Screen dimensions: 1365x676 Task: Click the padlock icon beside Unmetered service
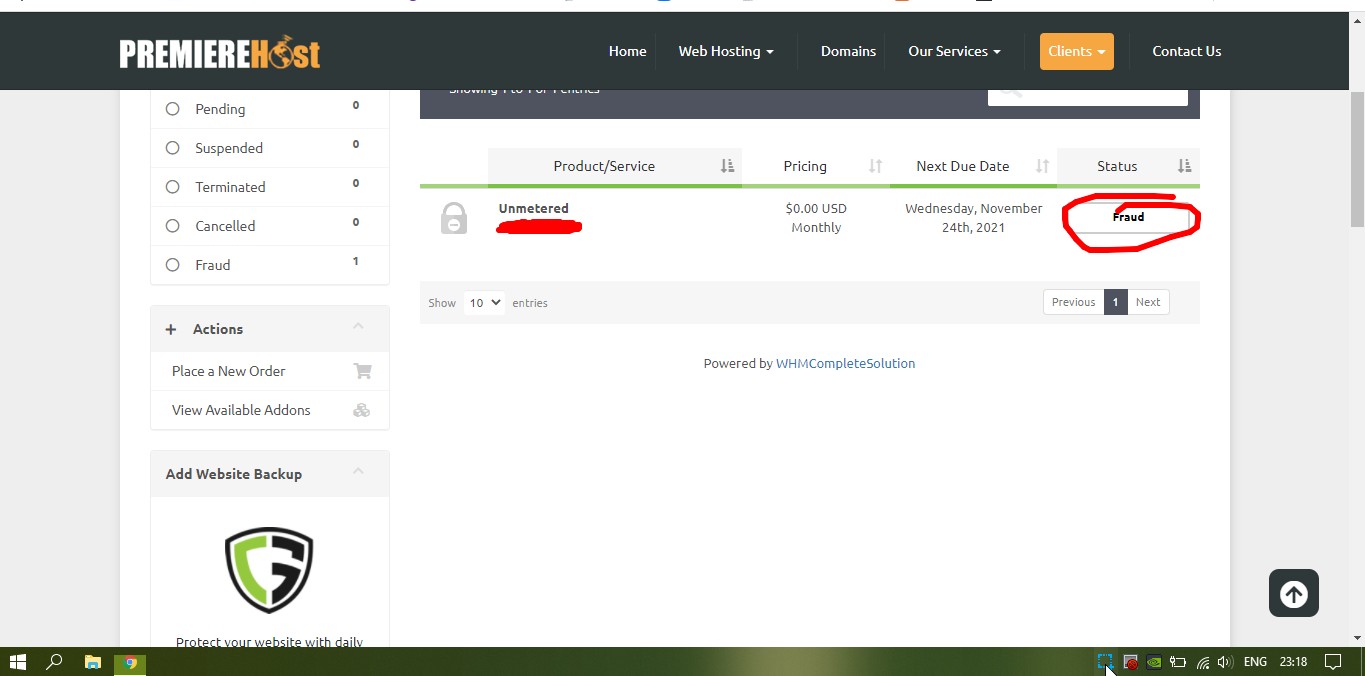coord(454,218)
